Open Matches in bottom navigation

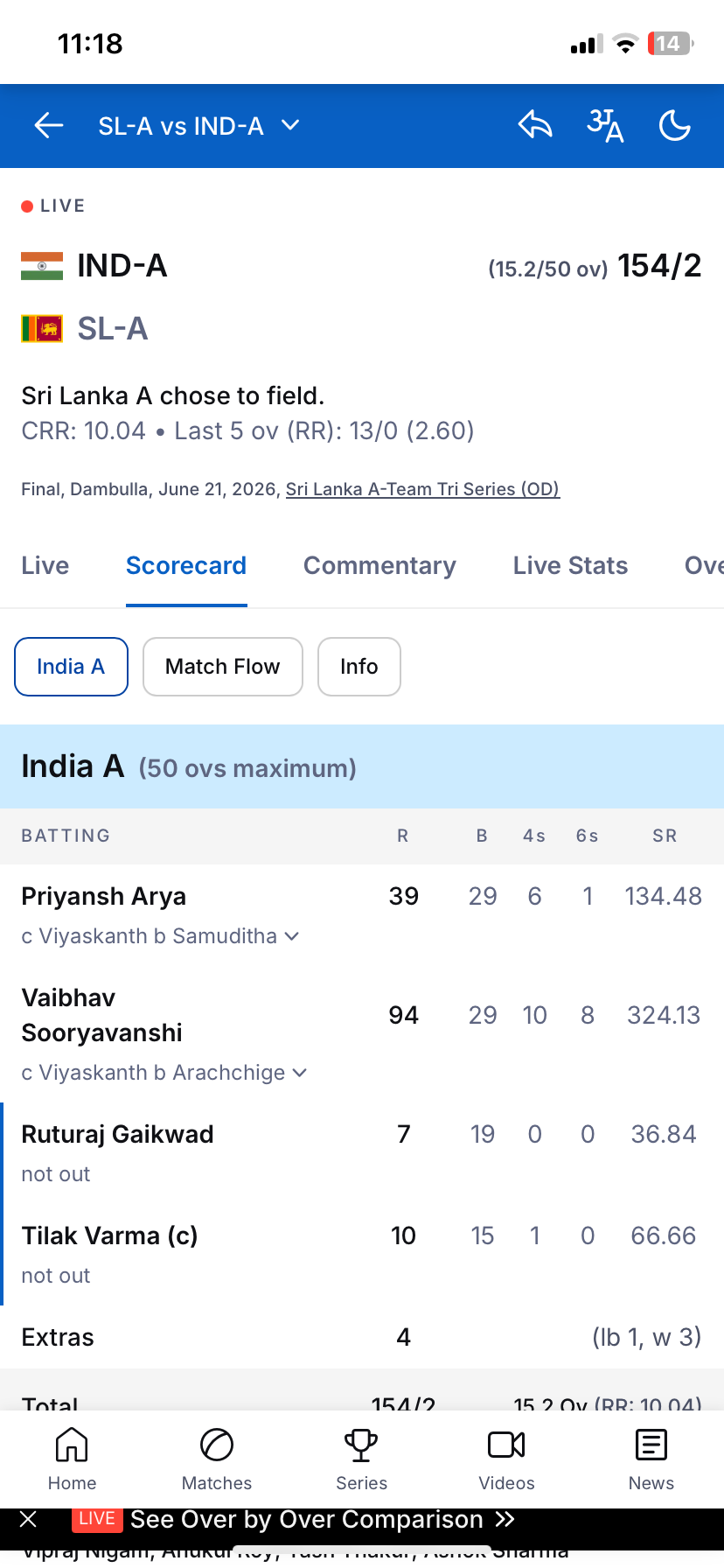217,1459
